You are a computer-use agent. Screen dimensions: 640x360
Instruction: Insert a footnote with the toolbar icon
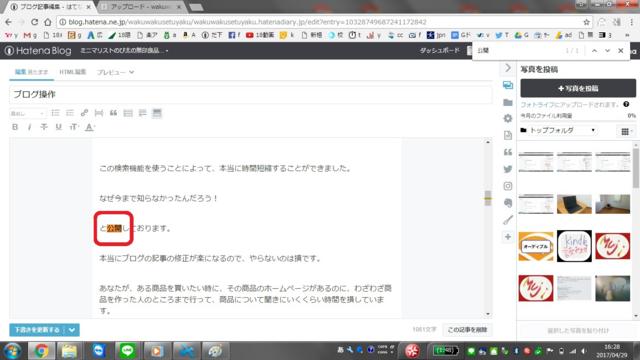[x=142, y=113]
